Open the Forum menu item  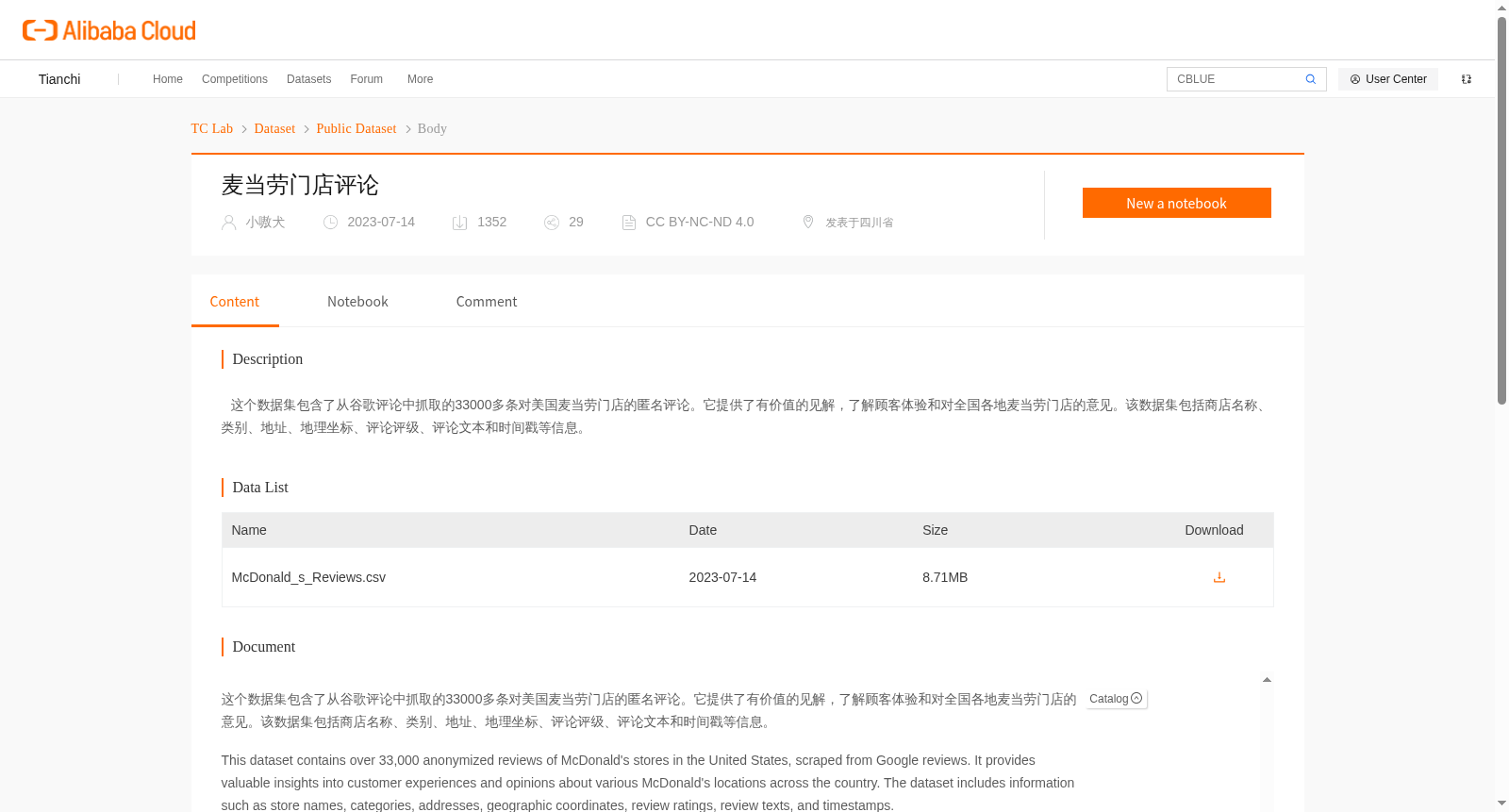(367, 79)
